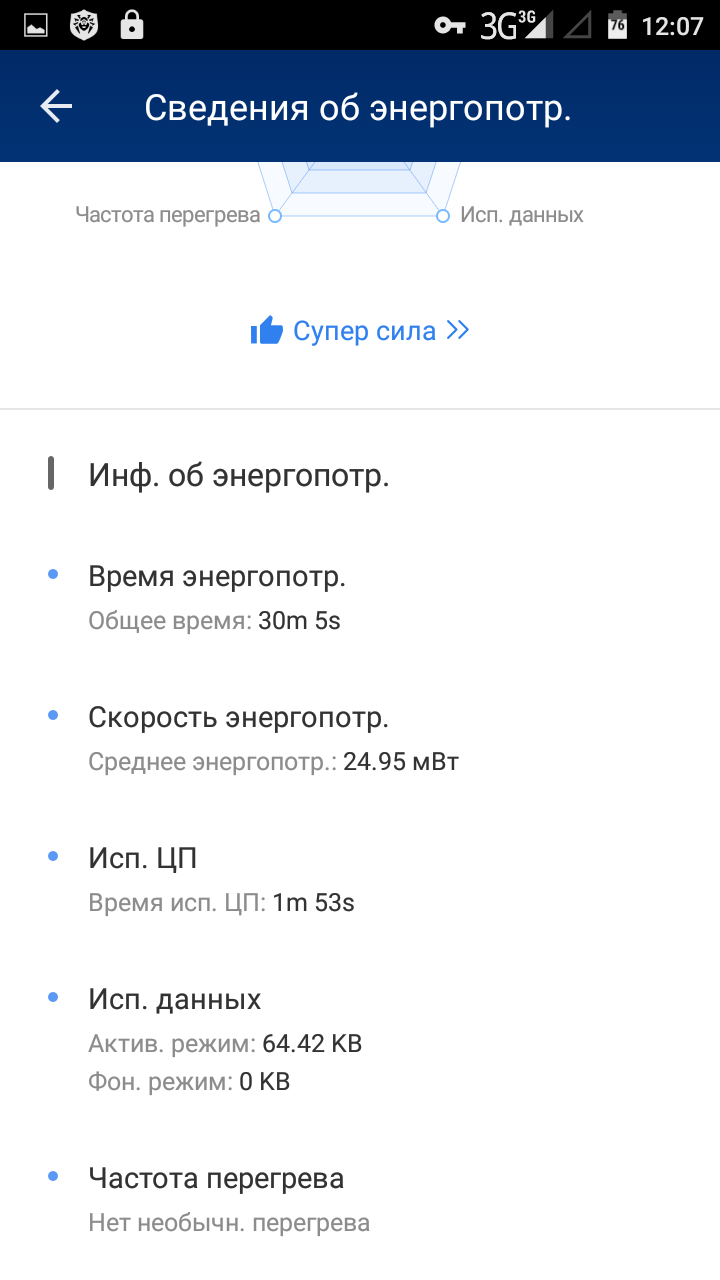
Task: Tap the Частота перегрева radar chart label
Action: click(168, 215)
